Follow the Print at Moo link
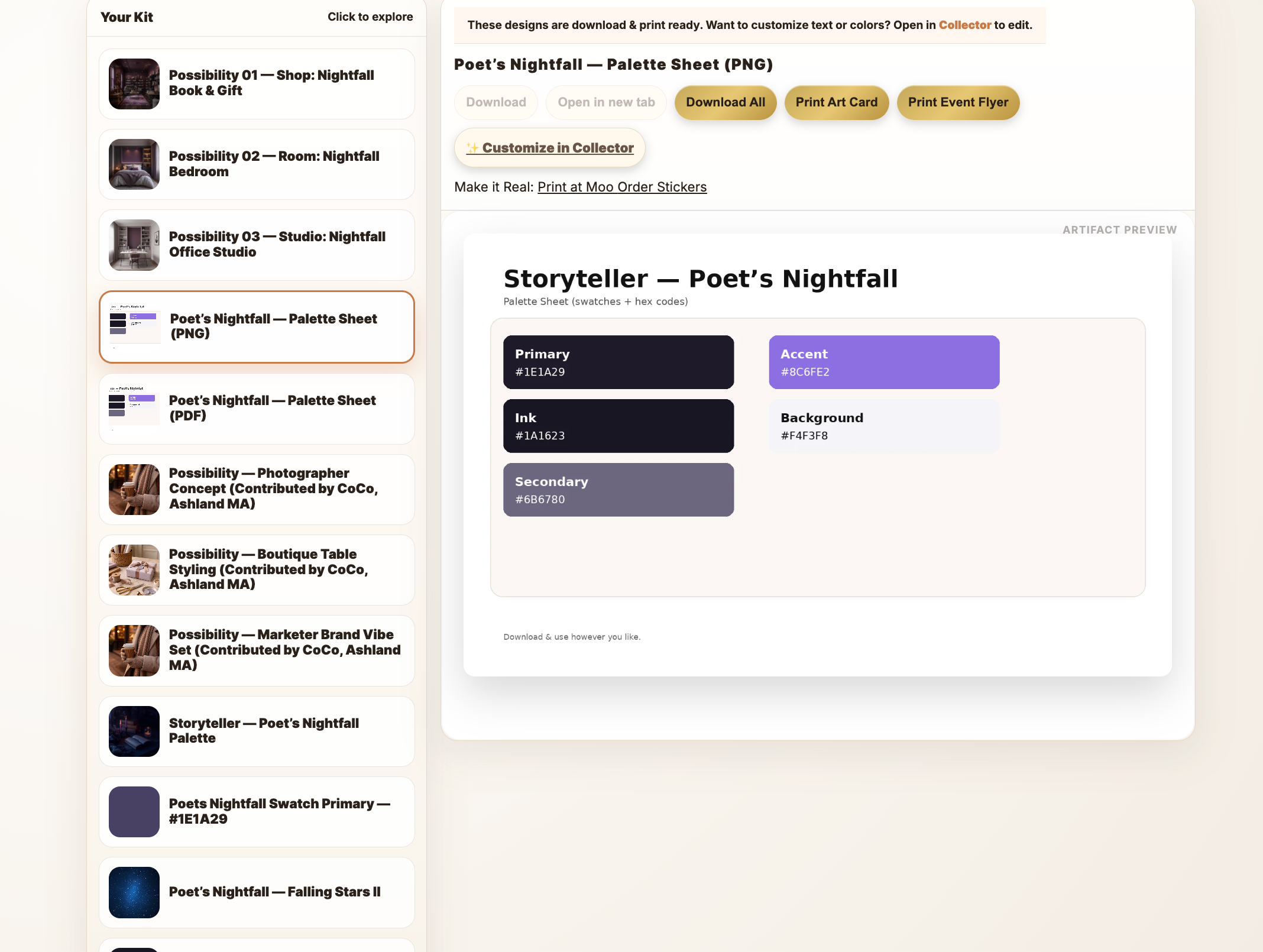Viewport: 1263px width, 952px height. click(575, 187)
